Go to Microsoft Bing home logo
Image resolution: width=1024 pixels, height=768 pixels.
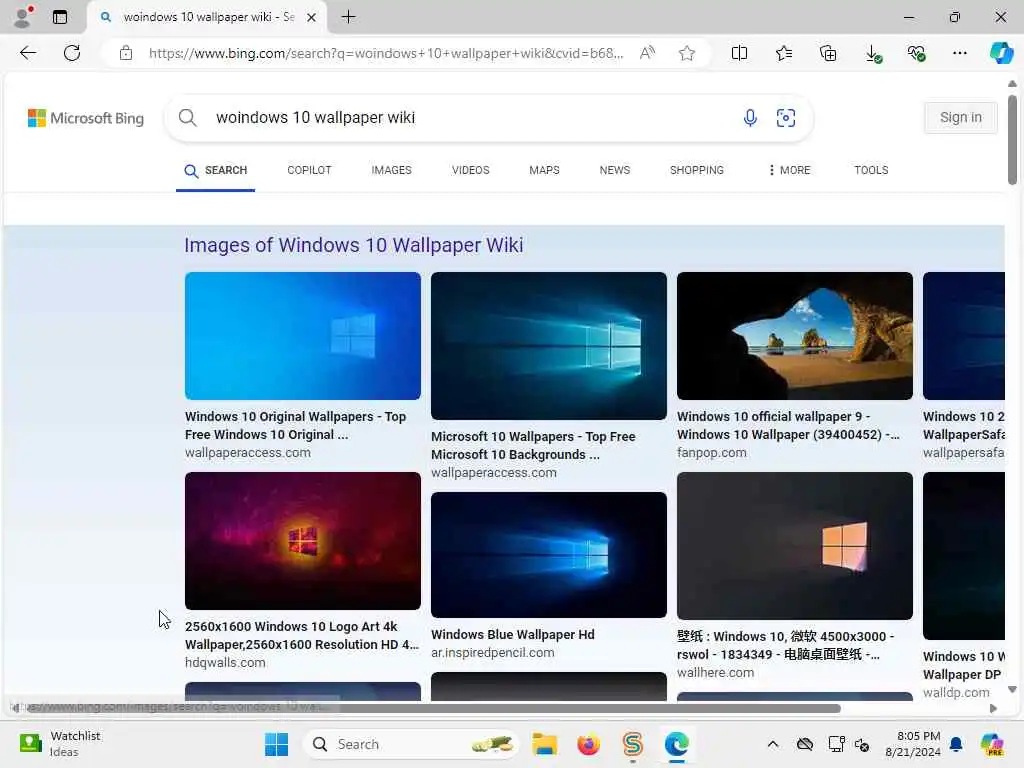[86, 118]
